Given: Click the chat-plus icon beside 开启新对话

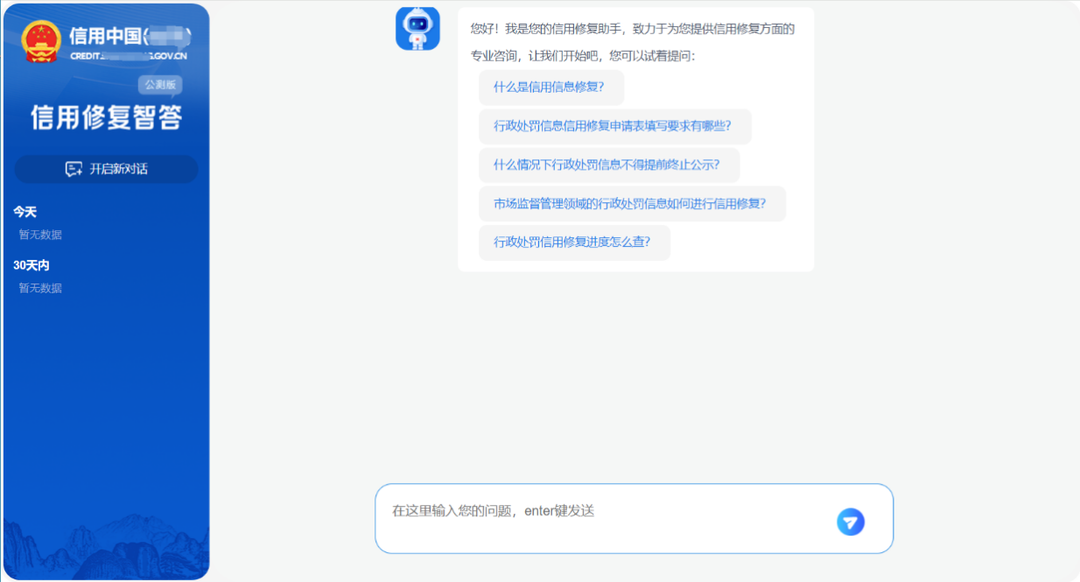Looking at the screenshot, I should 73,169.
